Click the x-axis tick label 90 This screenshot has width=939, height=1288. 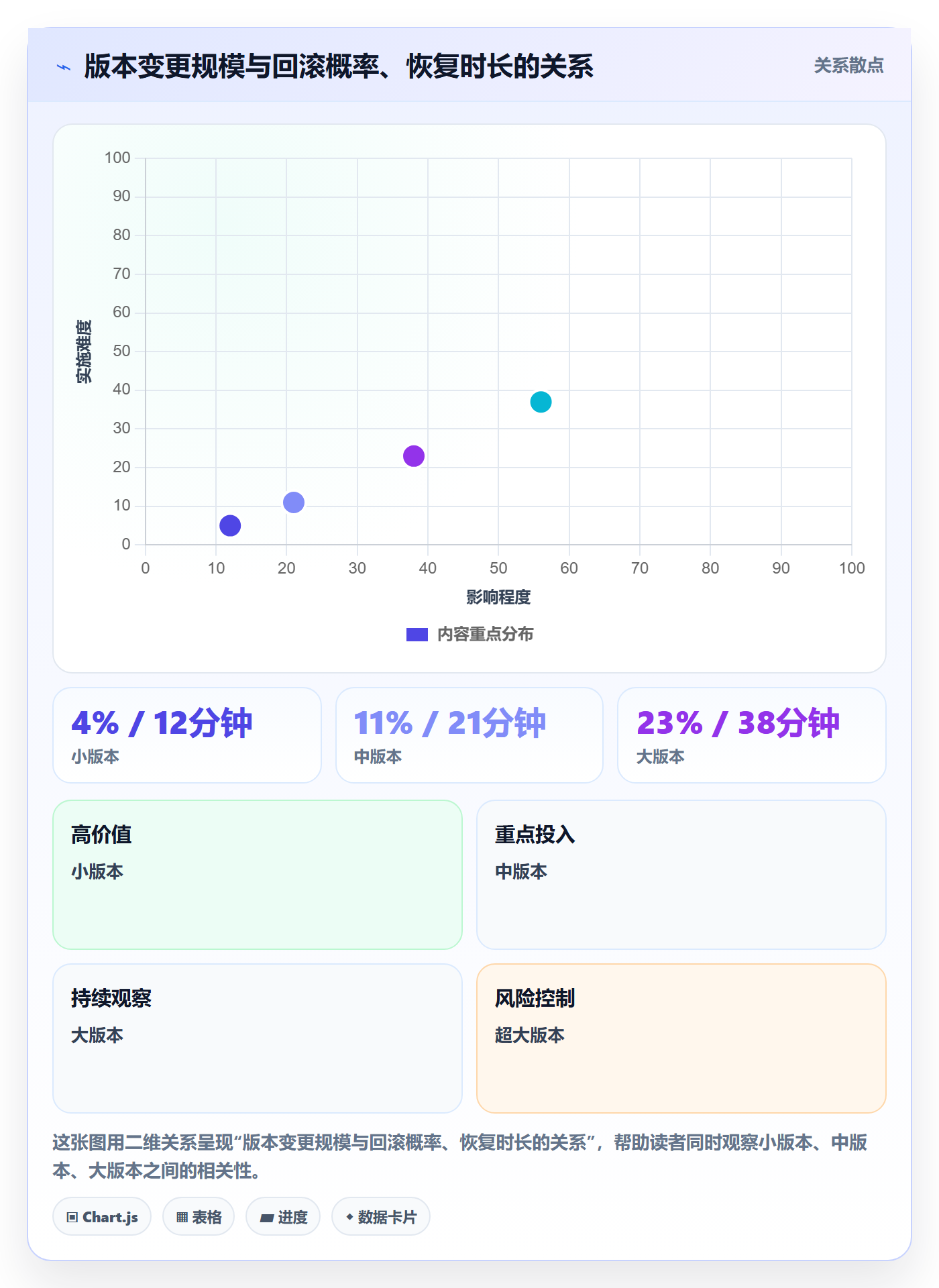pos(781,568)
